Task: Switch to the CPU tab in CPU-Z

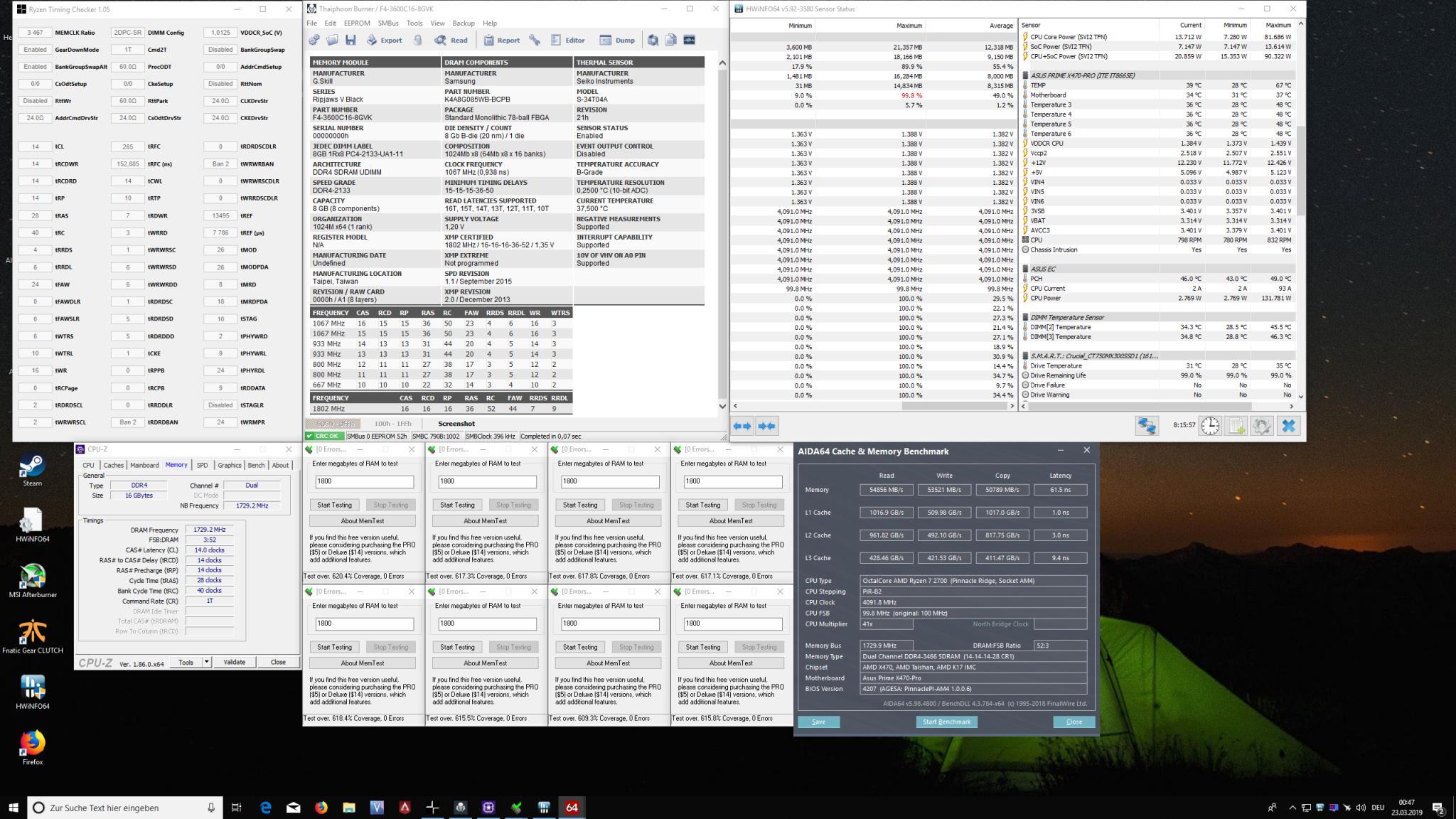Action: [88, 465]
